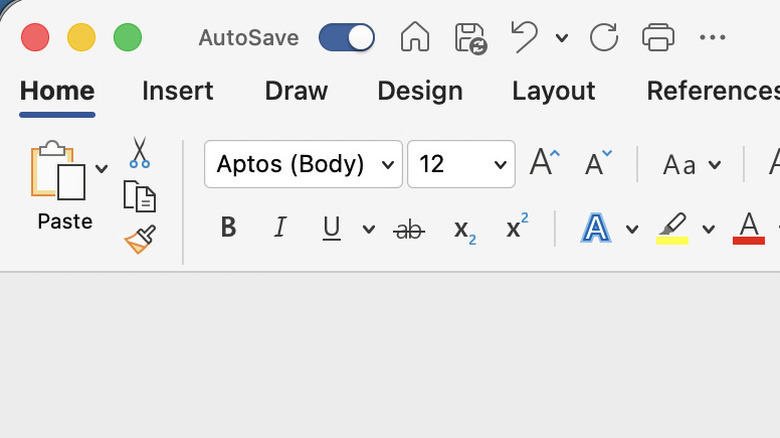This screenshot has width=780, height=438.
Task: Copy selection with the Copy icon
Action: point(139,196)
